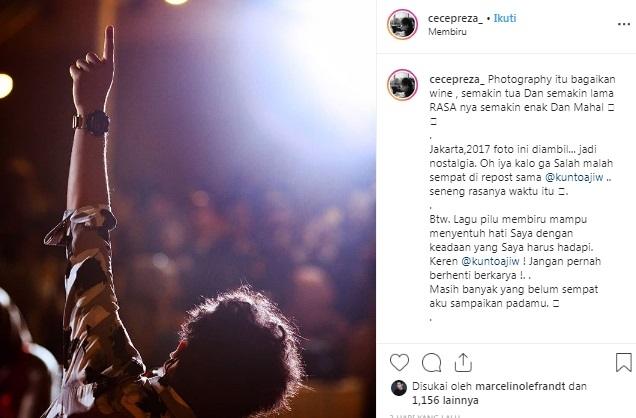Open marcelinolefrandt profile from likes
The height and width of the screenshot is (418, 636).
[x=520, y=386]
